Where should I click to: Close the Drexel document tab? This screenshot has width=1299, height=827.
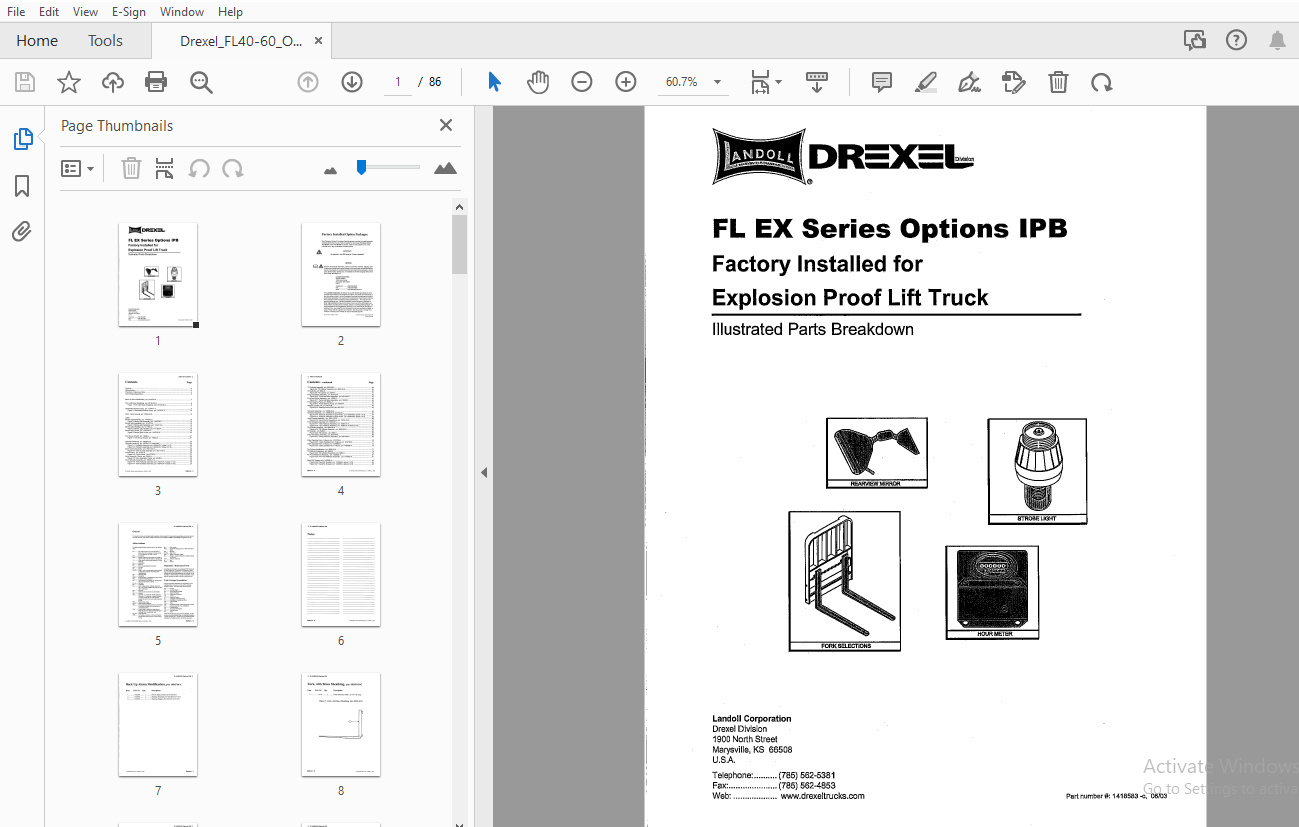click(x=319, y=41)
